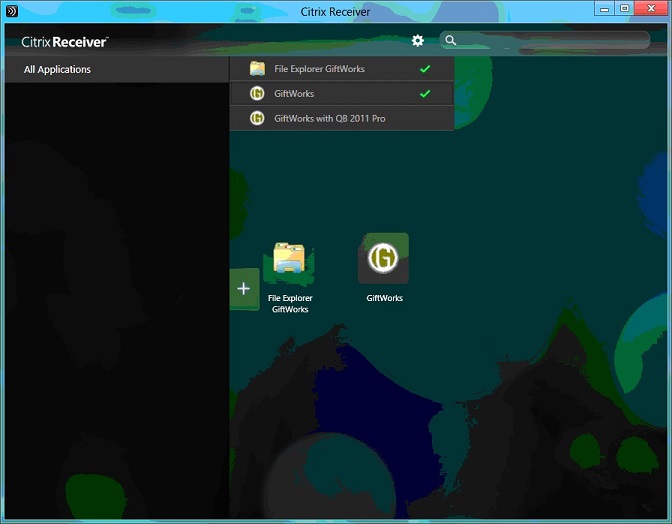Click the Citrix Receiver logo
Image resolution: width=672 pixels, height=524 pixels.
tap(64, 42)
